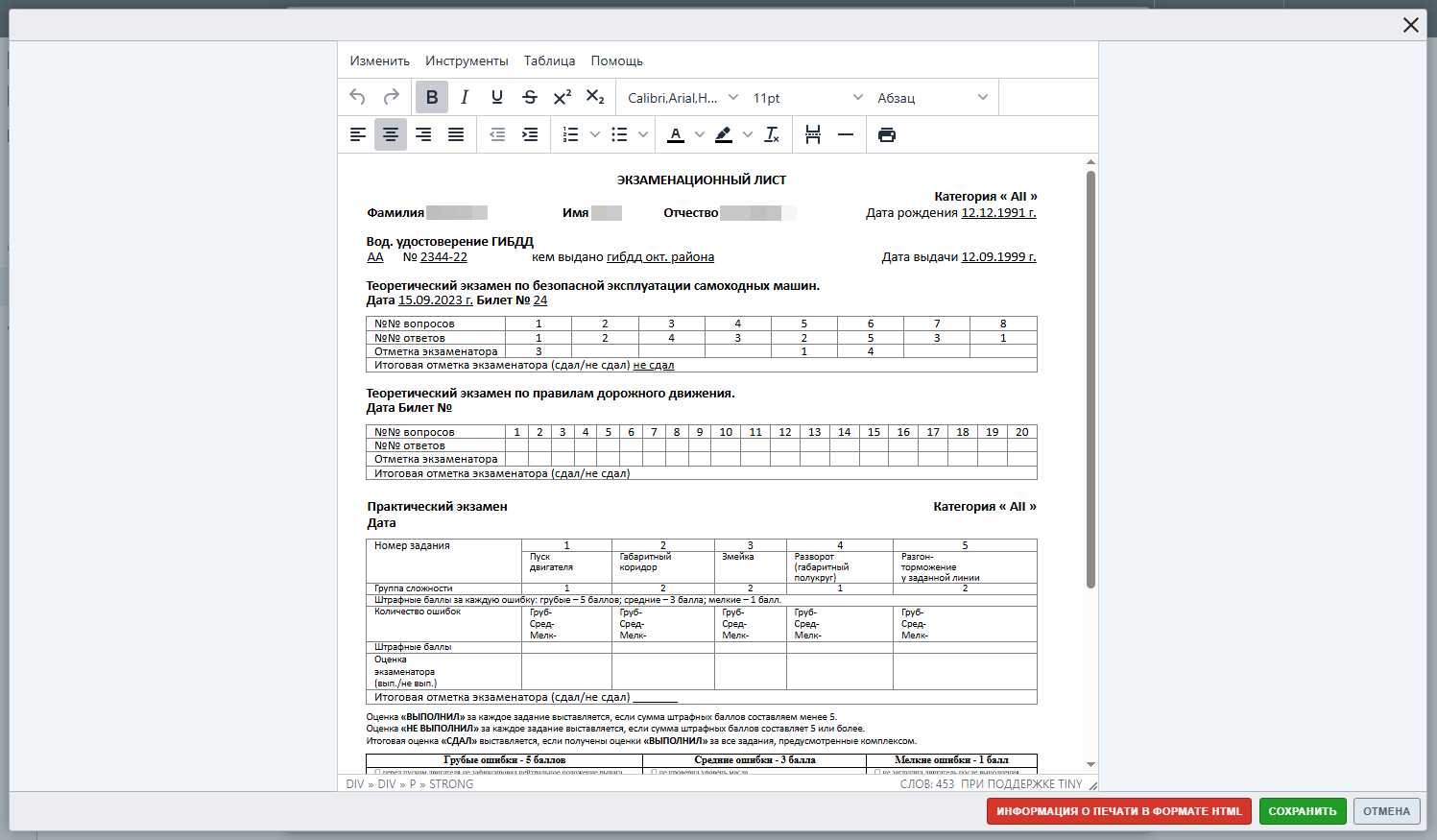Expand bulleted list style options

pyautogui.click(x=643, y=134)
